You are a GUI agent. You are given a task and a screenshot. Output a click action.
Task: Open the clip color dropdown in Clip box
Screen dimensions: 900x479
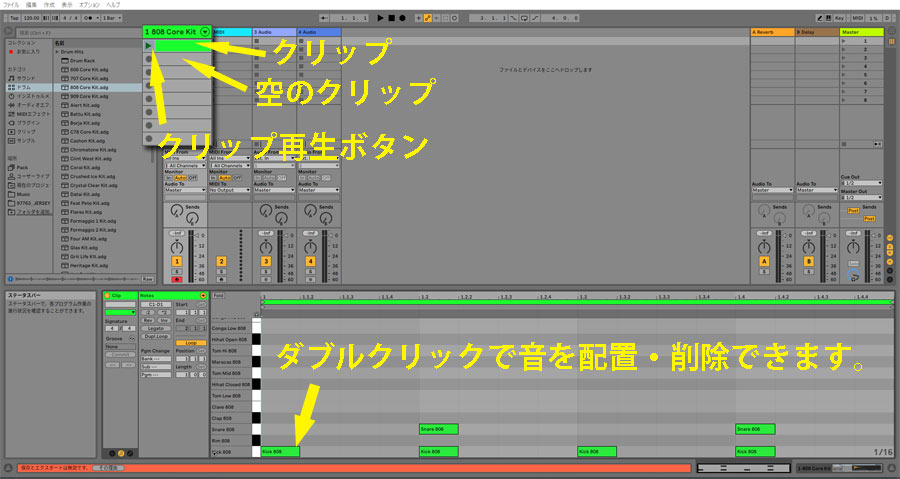121,313
